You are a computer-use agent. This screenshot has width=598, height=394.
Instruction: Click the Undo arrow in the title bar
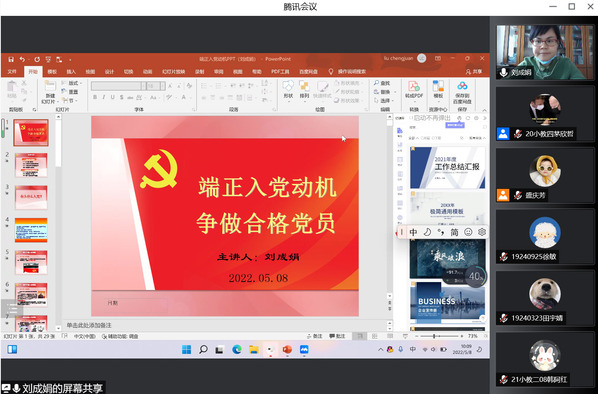[x=22, y=59]
